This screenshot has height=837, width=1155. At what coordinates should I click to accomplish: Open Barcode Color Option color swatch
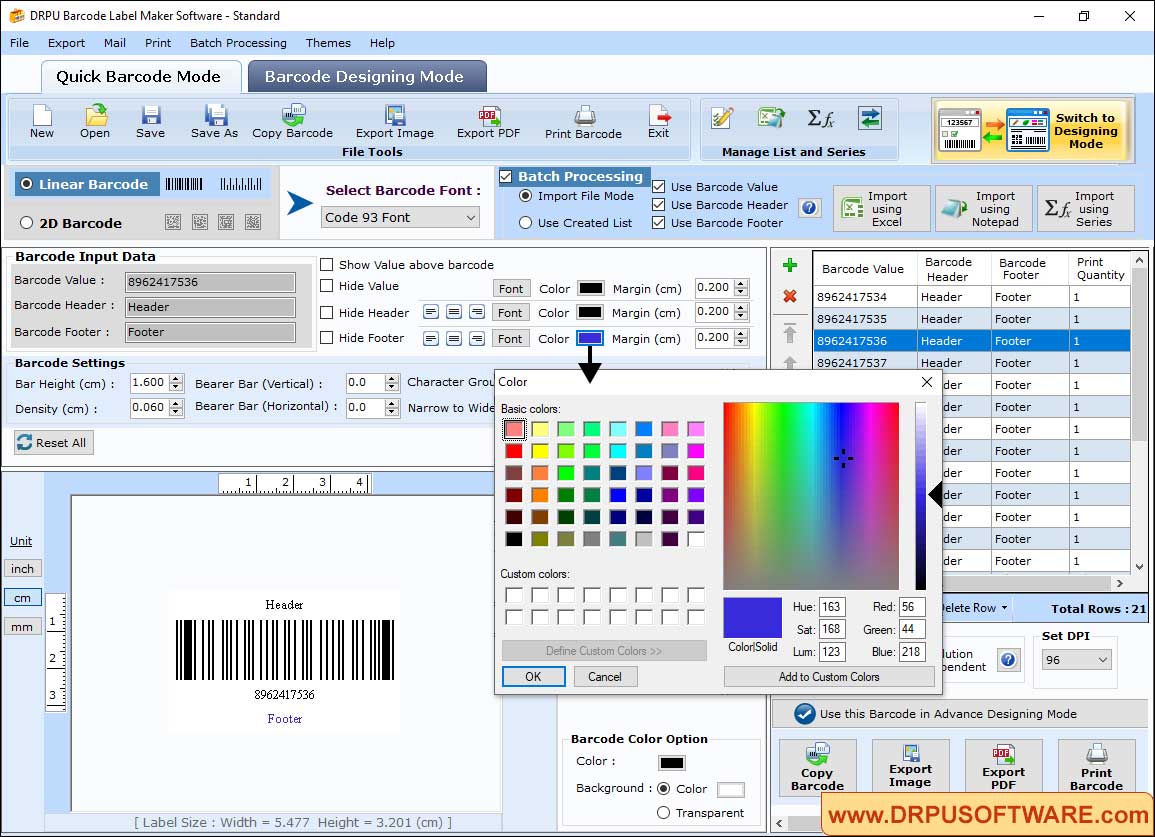tap(671, 763)
